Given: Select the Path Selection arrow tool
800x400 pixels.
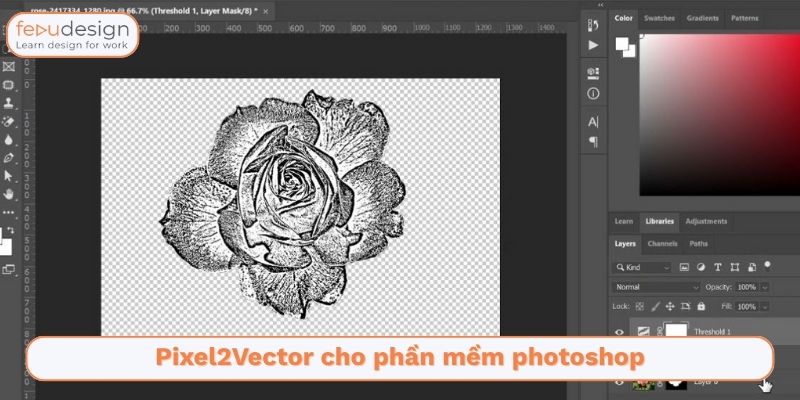Looking at the screenshot, I should (9, 176).
